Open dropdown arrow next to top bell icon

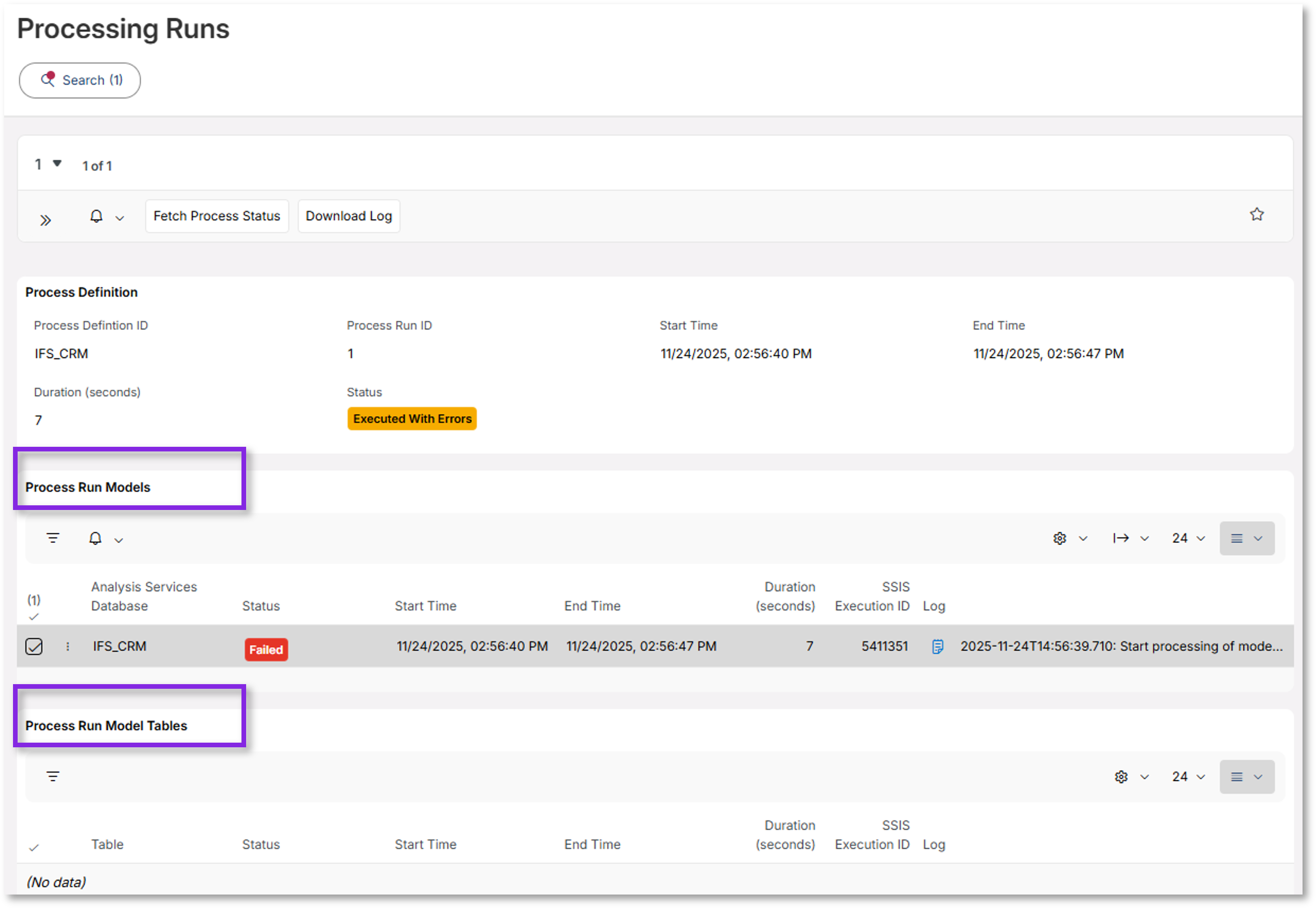point(119,218)
